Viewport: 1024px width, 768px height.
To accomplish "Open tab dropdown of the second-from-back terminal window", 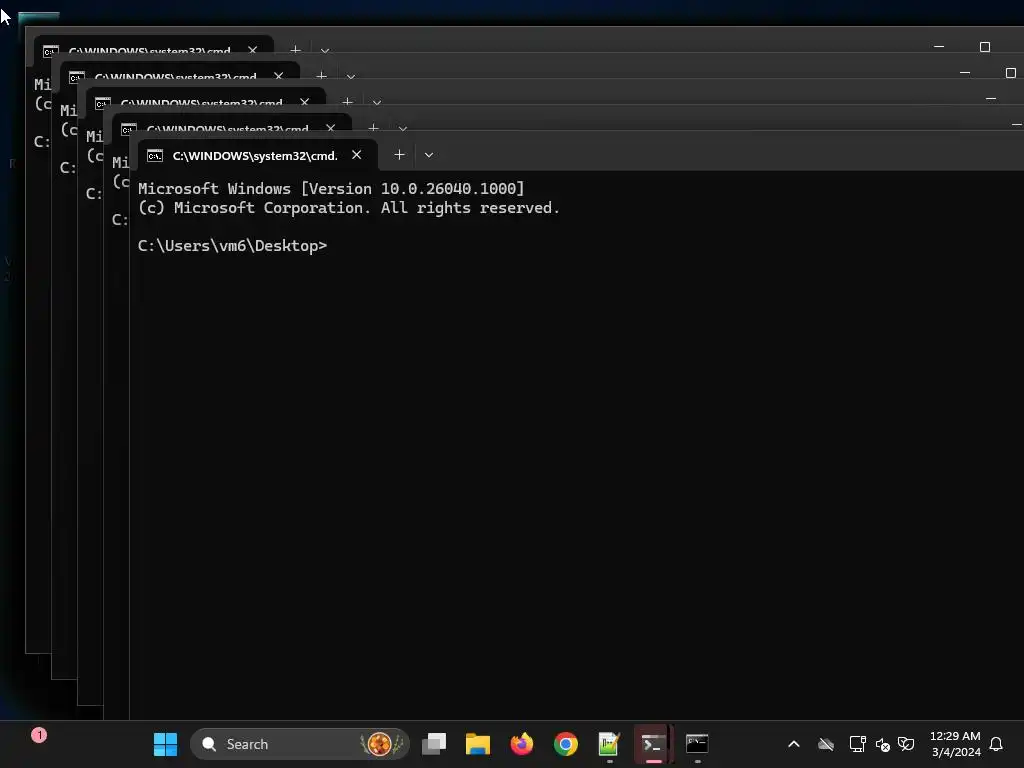I will pyautogui.click(x=351, y=76).
